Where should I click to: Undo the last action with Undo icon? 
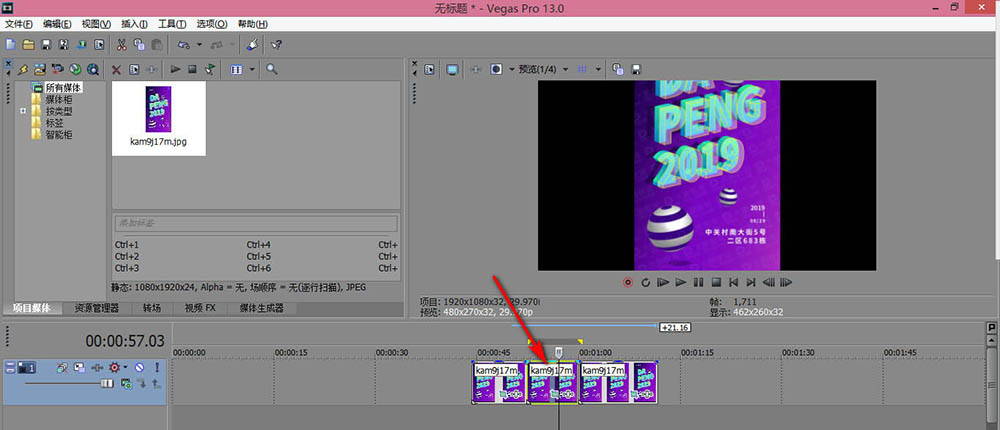point(184,45)
